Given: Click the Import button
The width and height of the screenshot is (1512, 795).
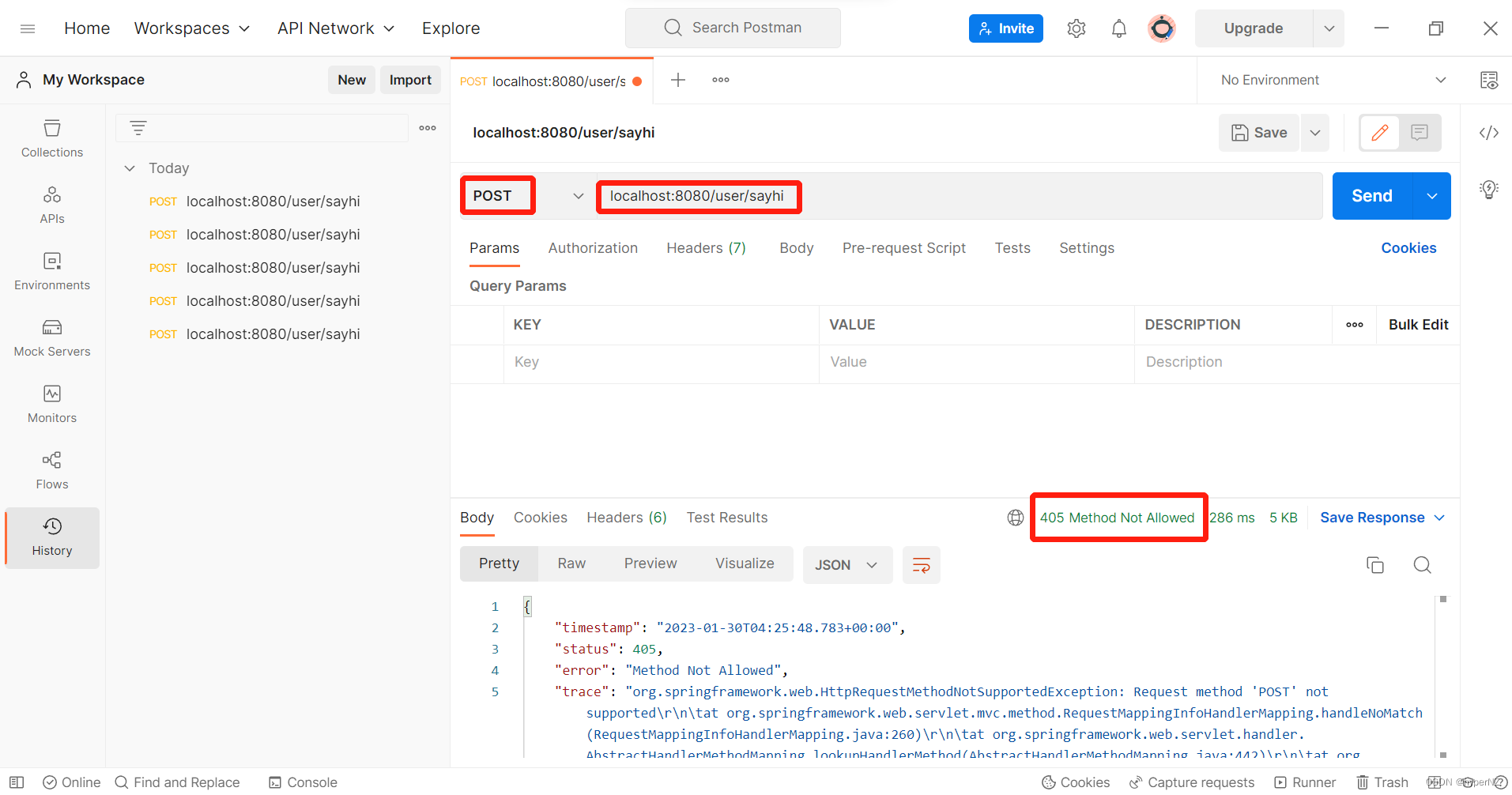Looking at the screenshot, I should pyautogui.click(x=410, y=80).
